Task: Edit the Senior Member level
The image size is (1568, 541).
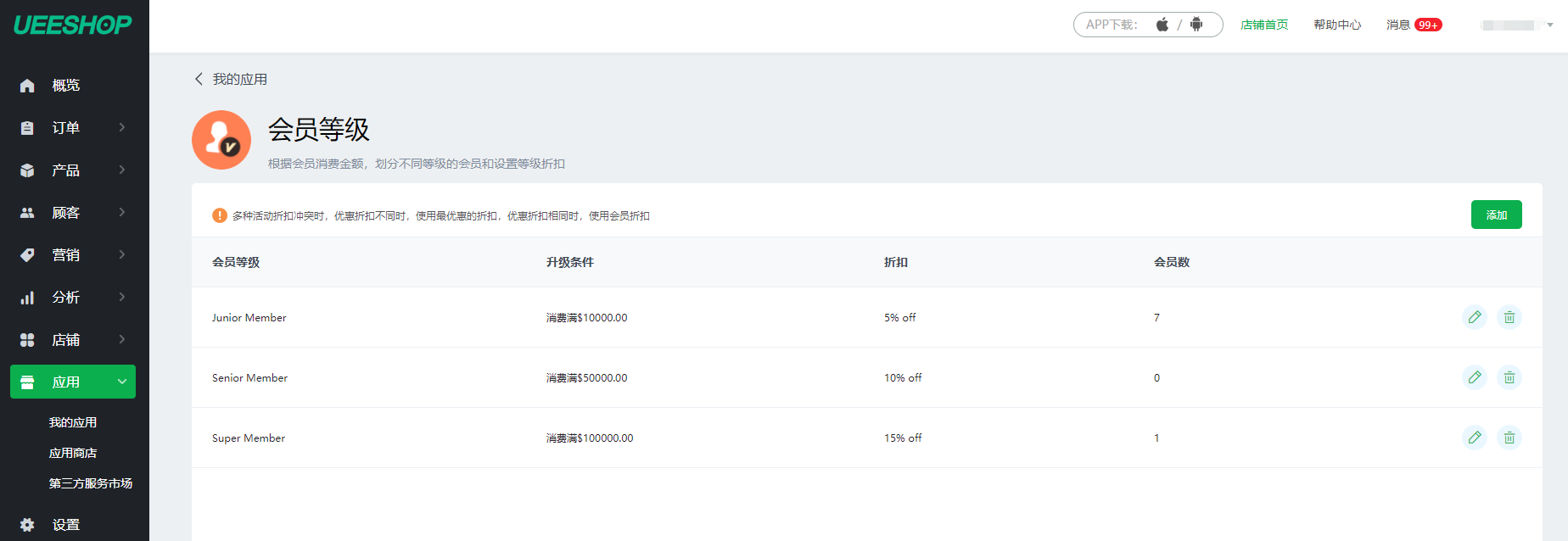Action: (x=1475, y=377)
